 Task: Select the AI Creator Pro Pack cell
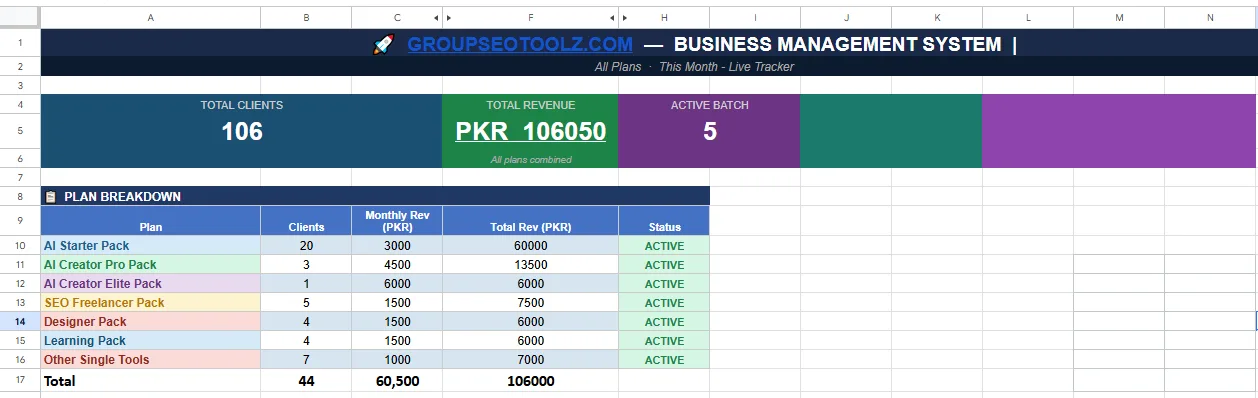[150, 264]
